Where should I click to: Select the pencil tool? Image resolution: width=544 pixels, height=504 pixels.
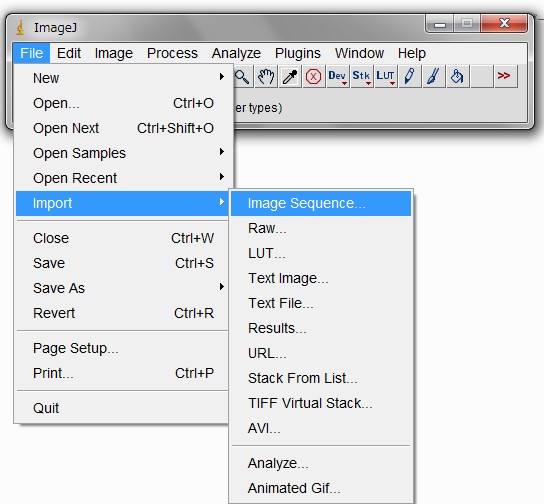tap(409, 76)
